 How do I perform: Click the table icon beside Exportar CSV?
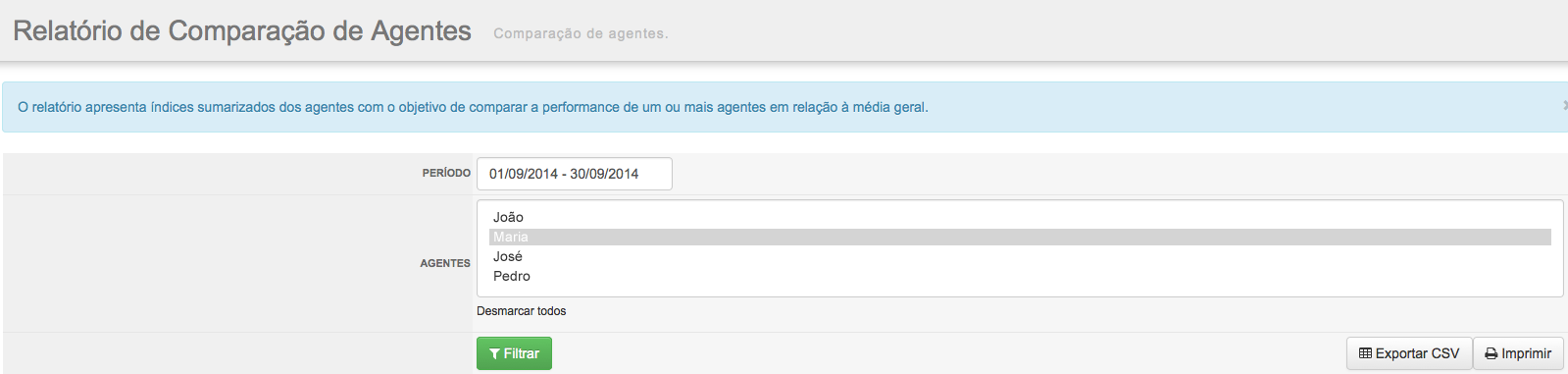(x=1365, y=353)
